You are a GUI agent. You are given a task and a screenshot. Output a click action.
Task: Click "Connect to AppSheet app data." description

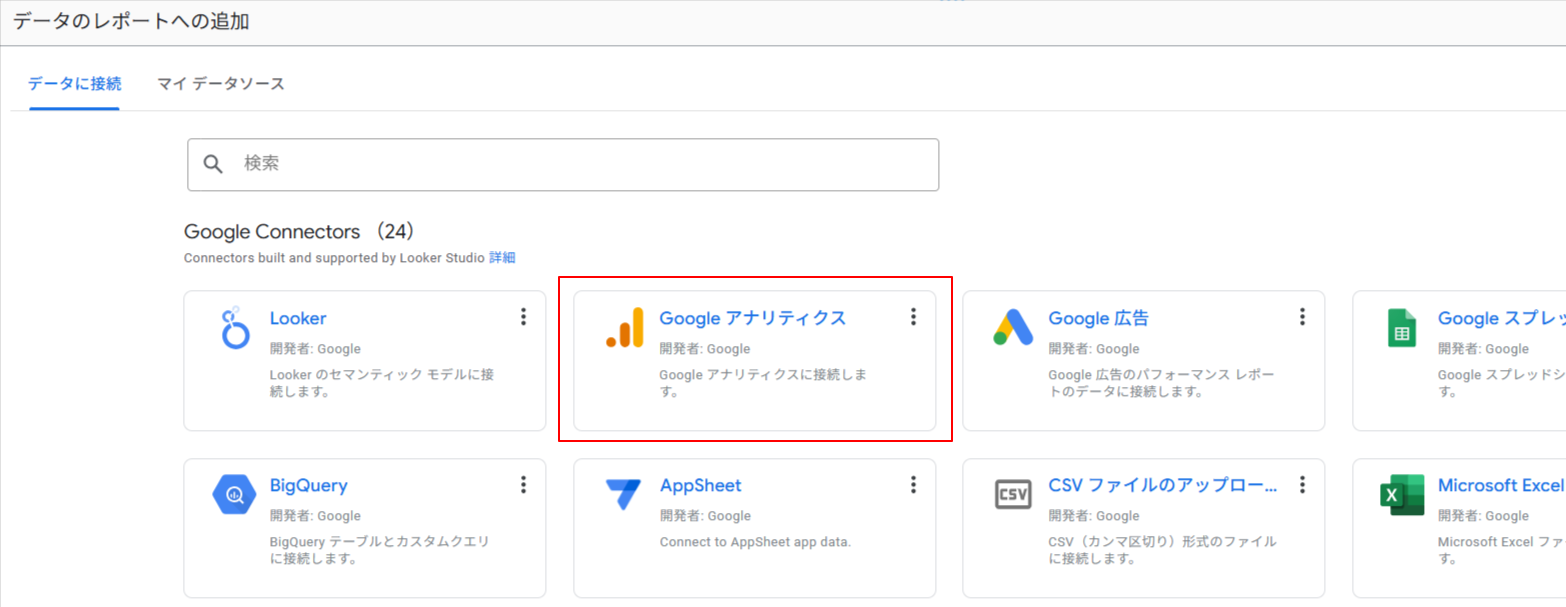[x=755, y=542]
